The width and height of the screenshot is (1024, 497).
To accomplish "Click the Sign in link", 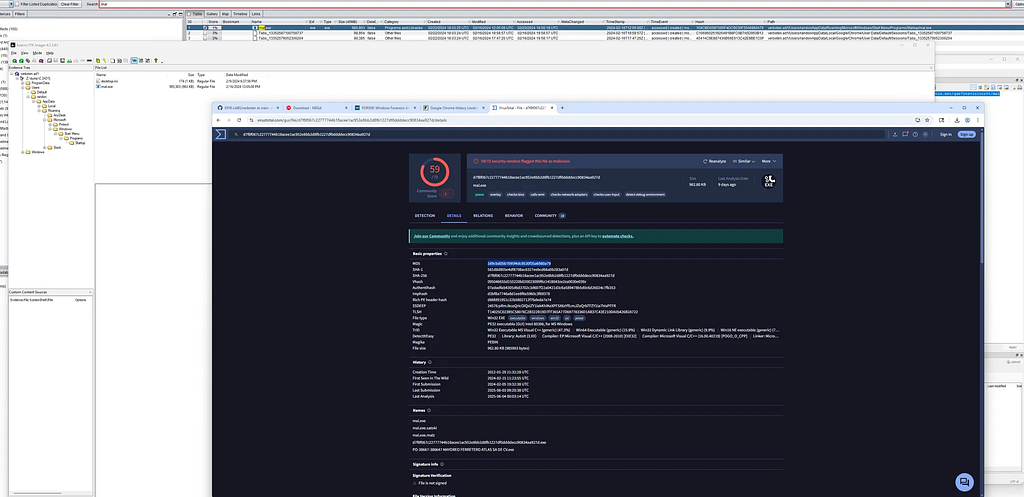I will point(946,135).
